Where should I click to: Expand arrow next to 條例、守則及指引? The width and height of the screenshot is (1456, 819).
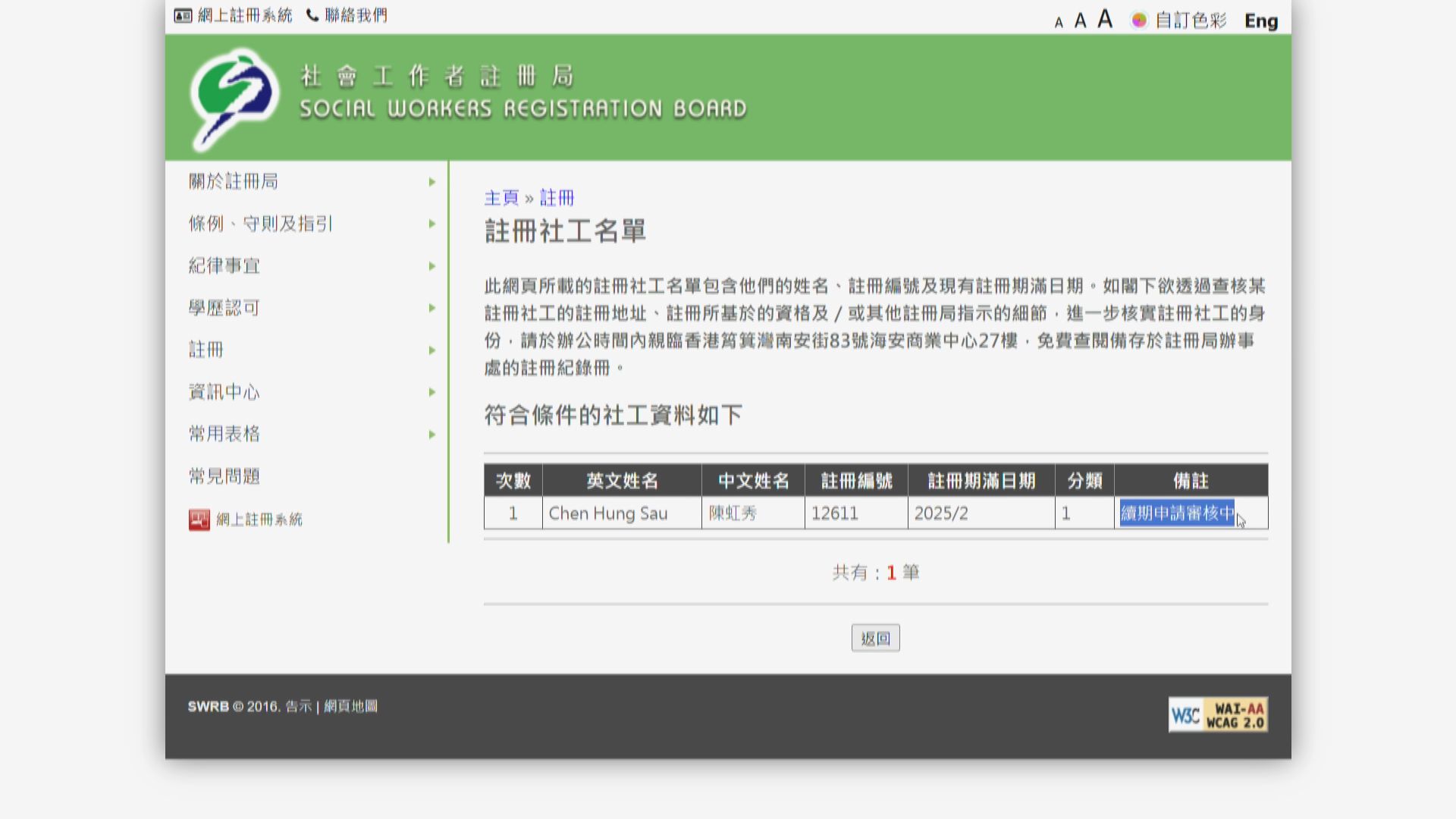click(x=432, y=224)
